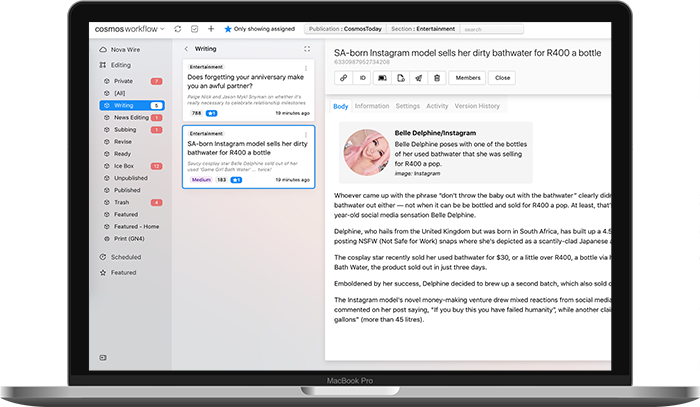Open options menu on the anniversary card
The height and width of the screenshot is (407, 700).
tap(306, 68)
